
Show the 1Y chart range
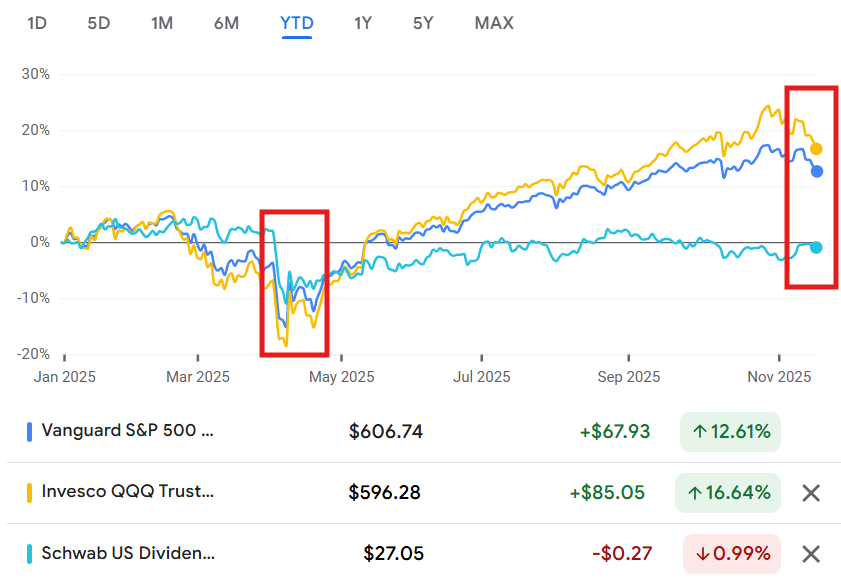(x=363, y=22)
